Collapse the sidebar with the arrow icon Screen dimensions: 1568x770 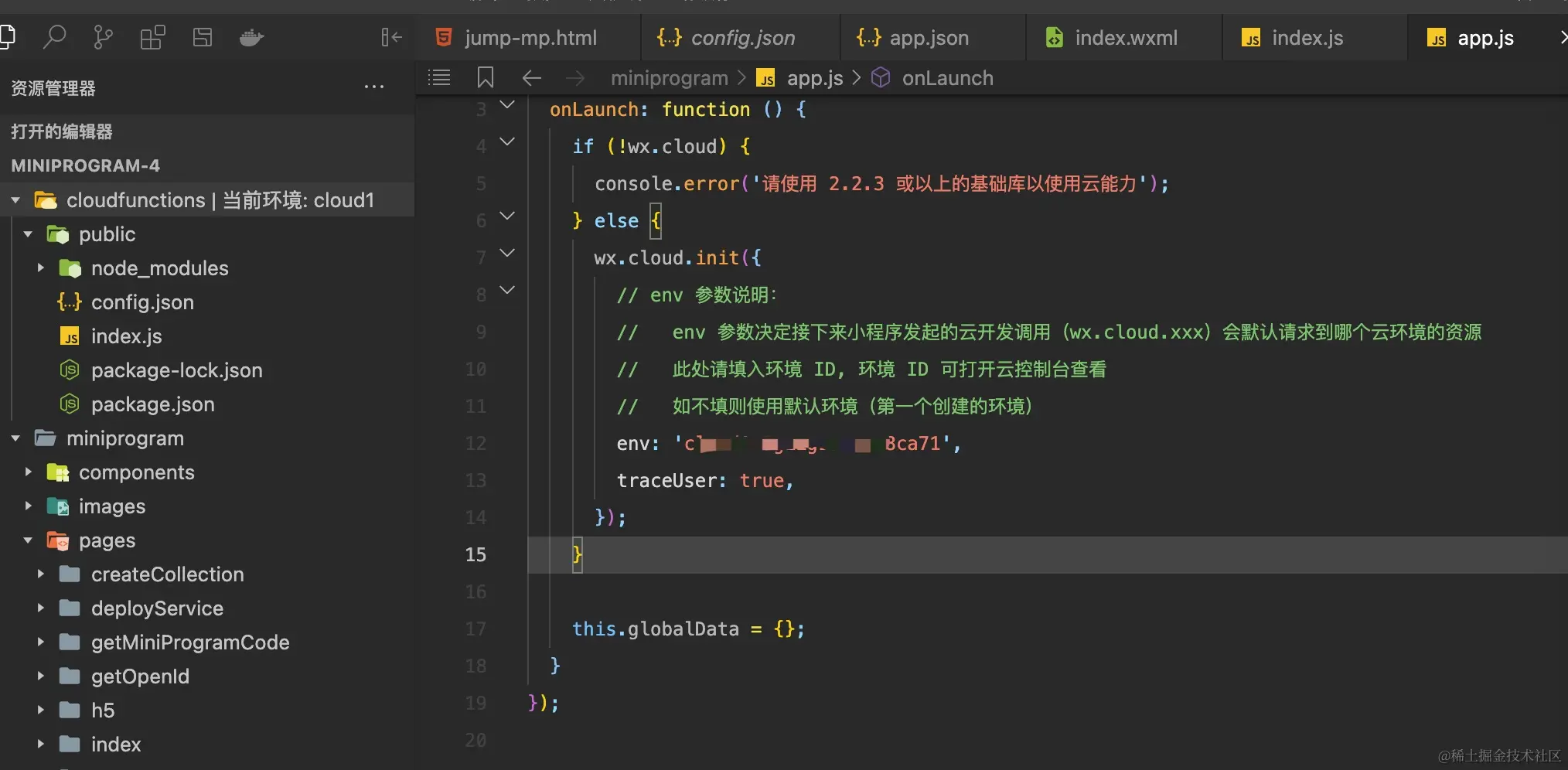pos(391,37)
